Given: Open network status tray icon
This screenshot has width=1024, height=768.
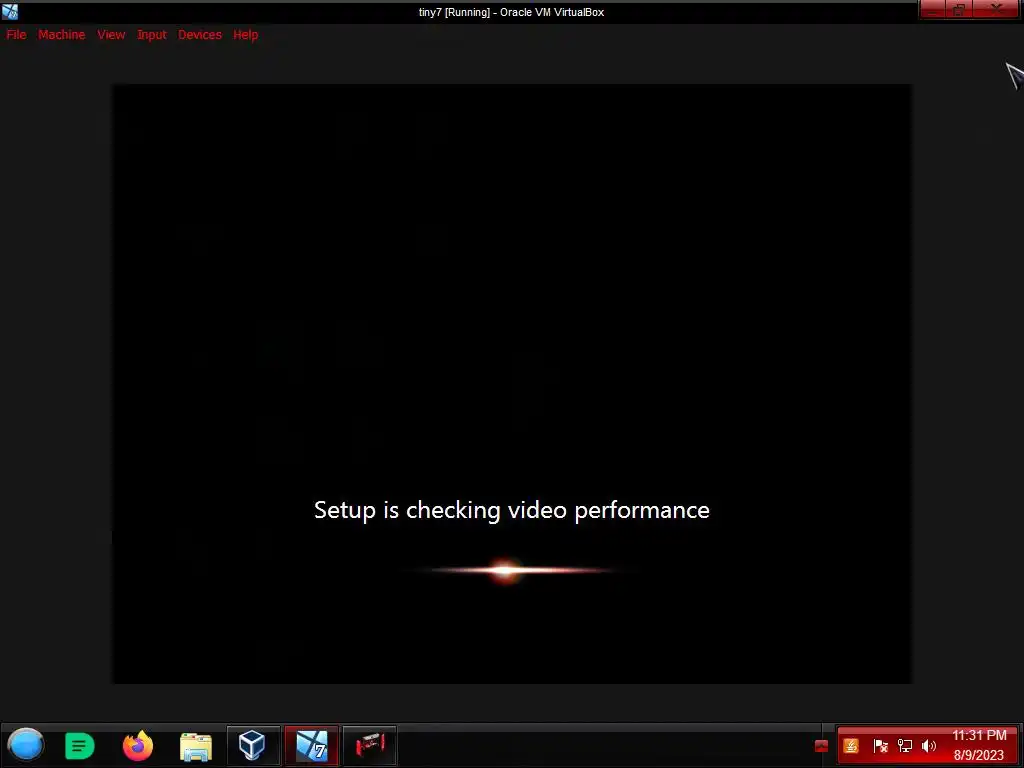Looking at the screenshot, I should pyautogui.click(x=904, y=746).
